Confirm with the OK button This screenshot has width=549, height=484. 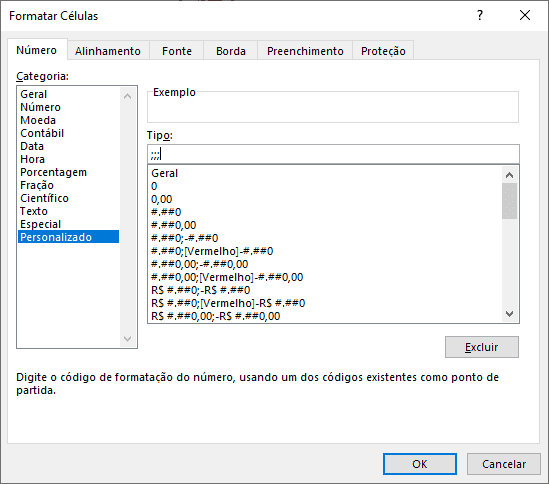coord(419,464)
